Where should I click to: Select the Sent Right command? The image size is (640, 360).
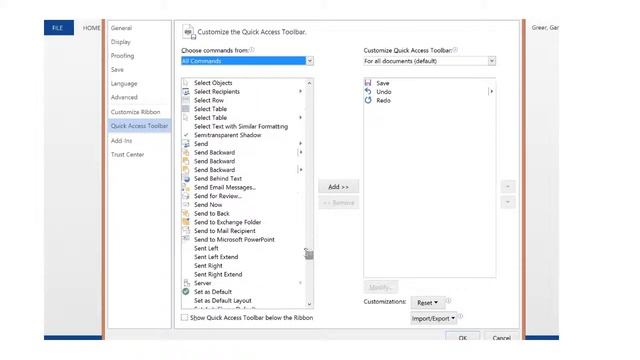point(208,266)
